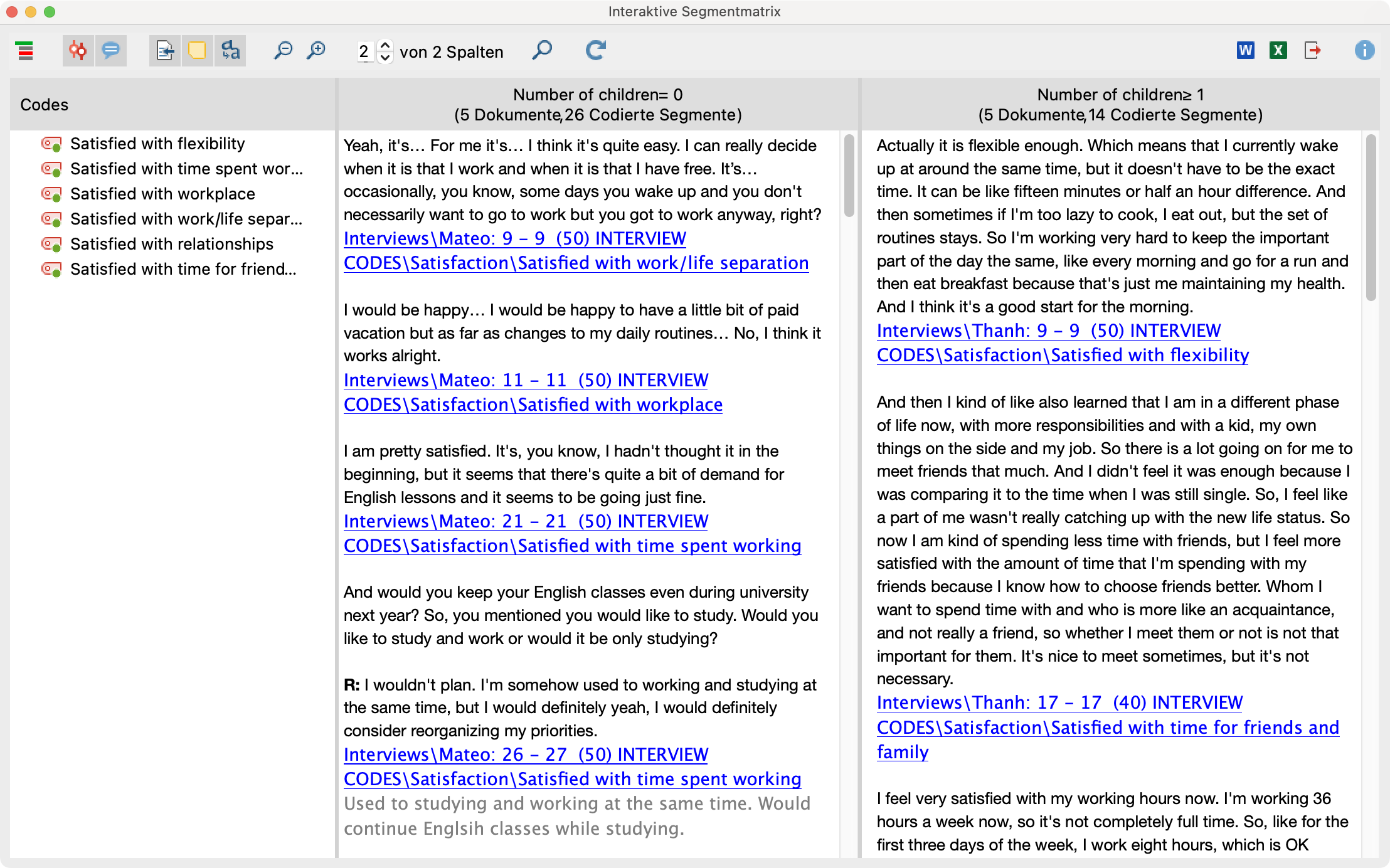The image size is (1390, 868).
Task: Click the activated codes list icon
Action: point(25,51)
